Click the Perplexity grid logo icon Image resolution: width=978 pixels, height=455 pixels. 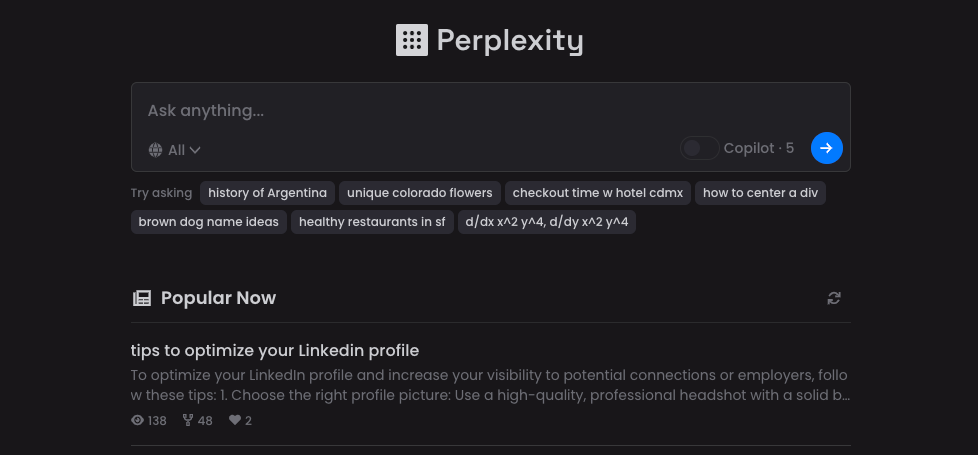coord(412,40)
